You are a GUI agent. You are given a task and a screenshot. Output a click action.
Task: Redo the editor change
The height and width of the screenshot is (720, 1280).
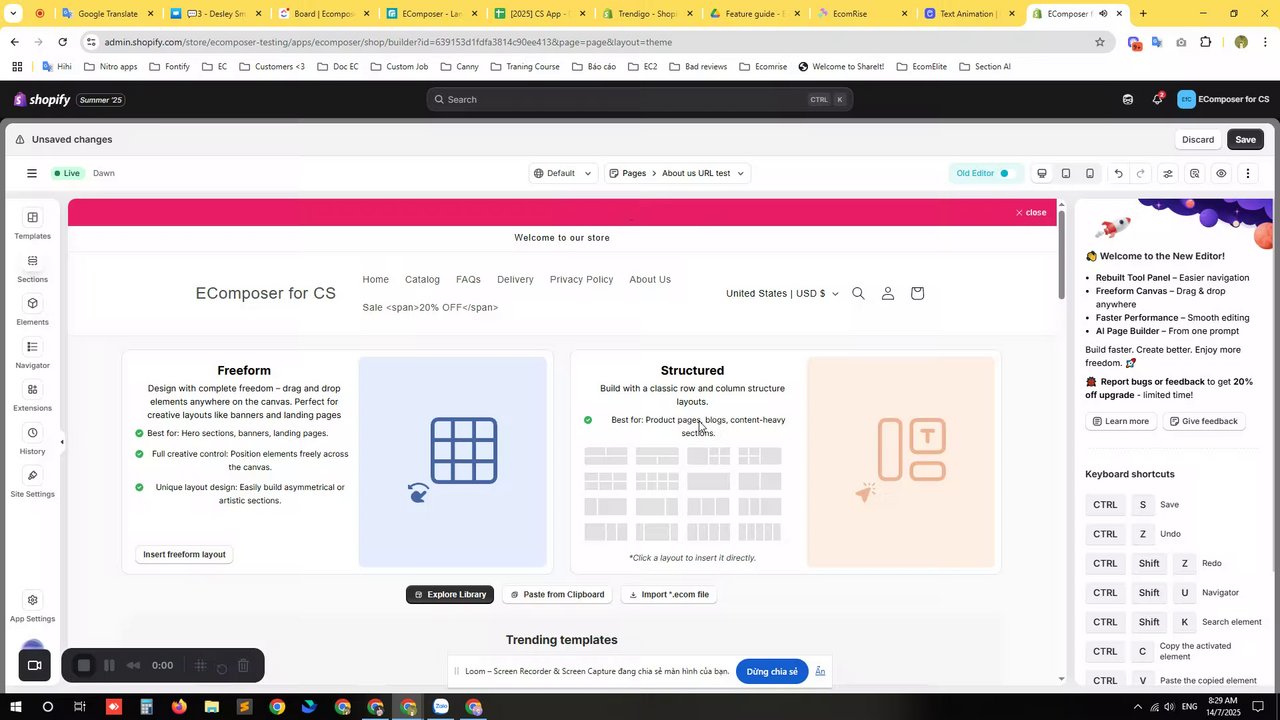point(1141,173)
